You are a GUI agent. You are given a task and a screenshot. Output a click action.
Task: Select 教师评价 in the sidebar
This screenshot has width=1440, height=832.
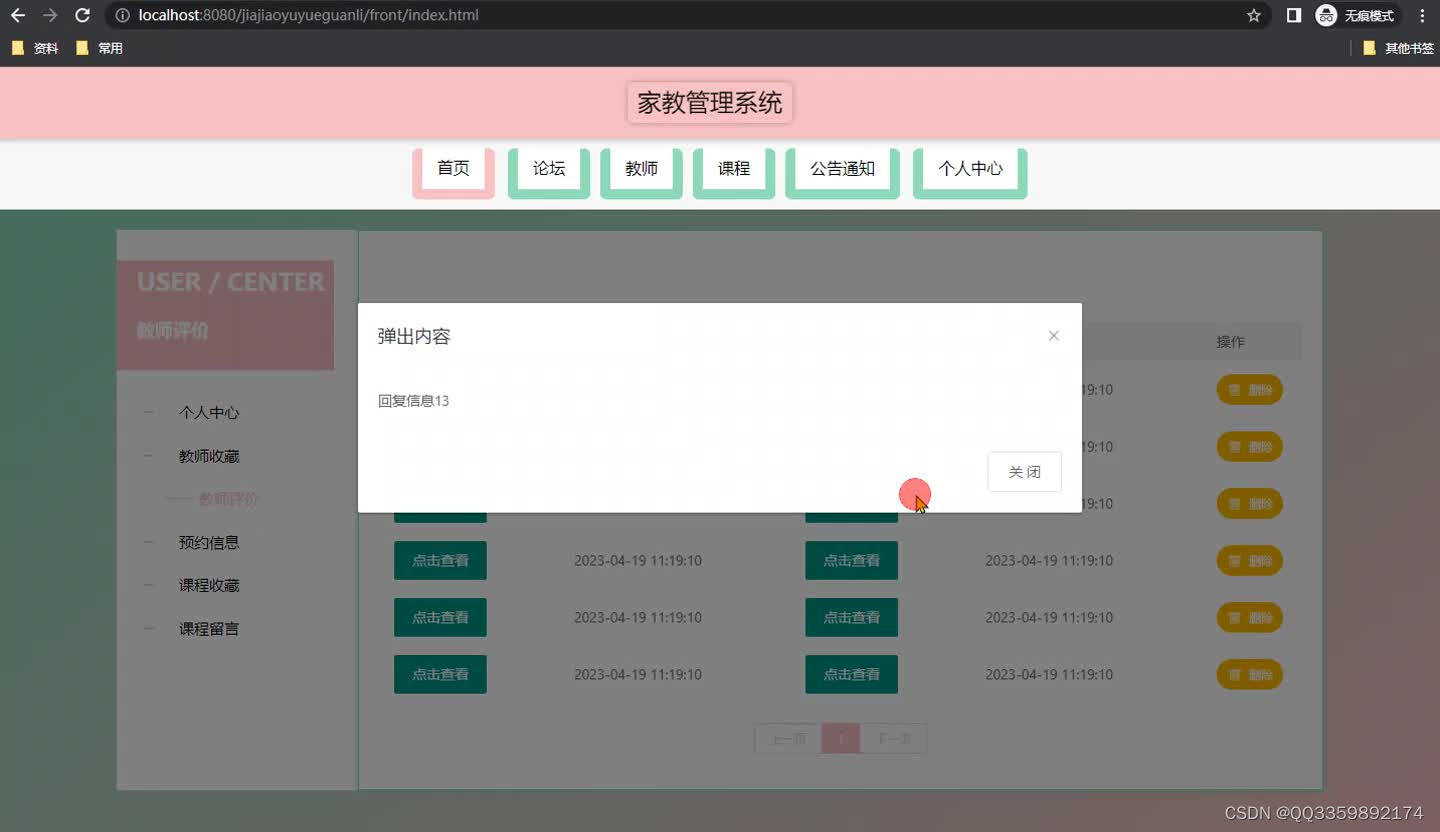229,499
